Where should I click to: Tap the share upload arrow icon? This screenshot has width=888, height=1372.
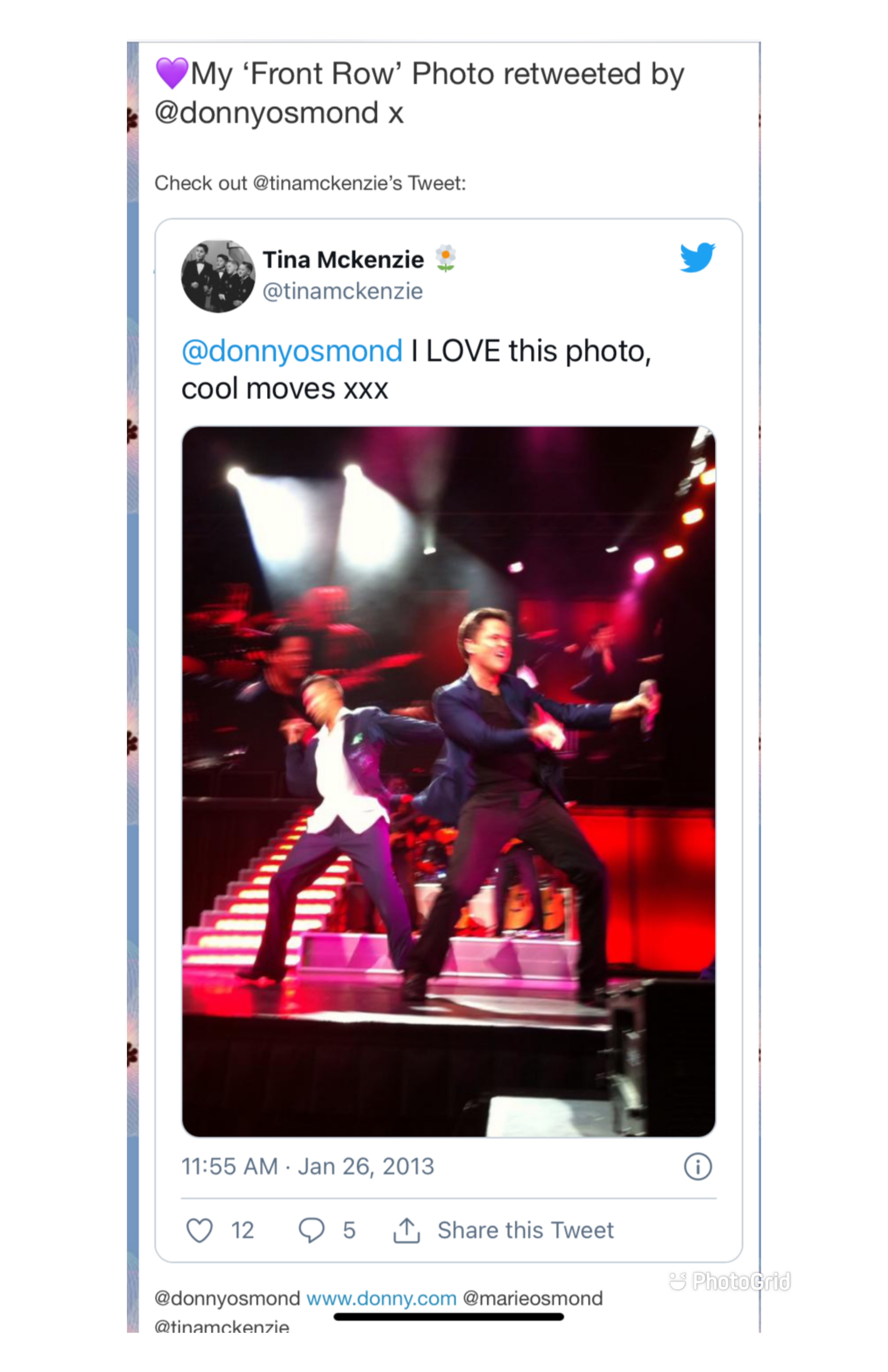pos(407,1230)
